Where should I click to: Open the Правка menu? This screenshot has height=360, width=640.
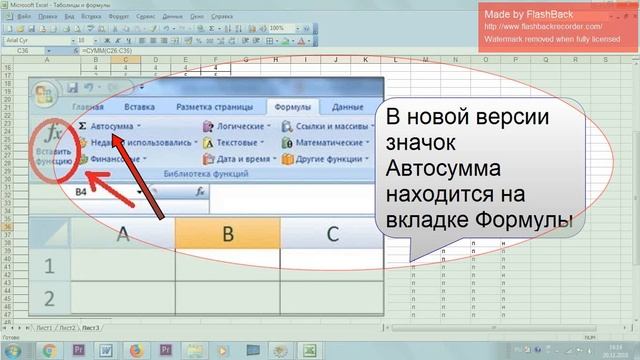pyautogui.click(x=48, y=17)
